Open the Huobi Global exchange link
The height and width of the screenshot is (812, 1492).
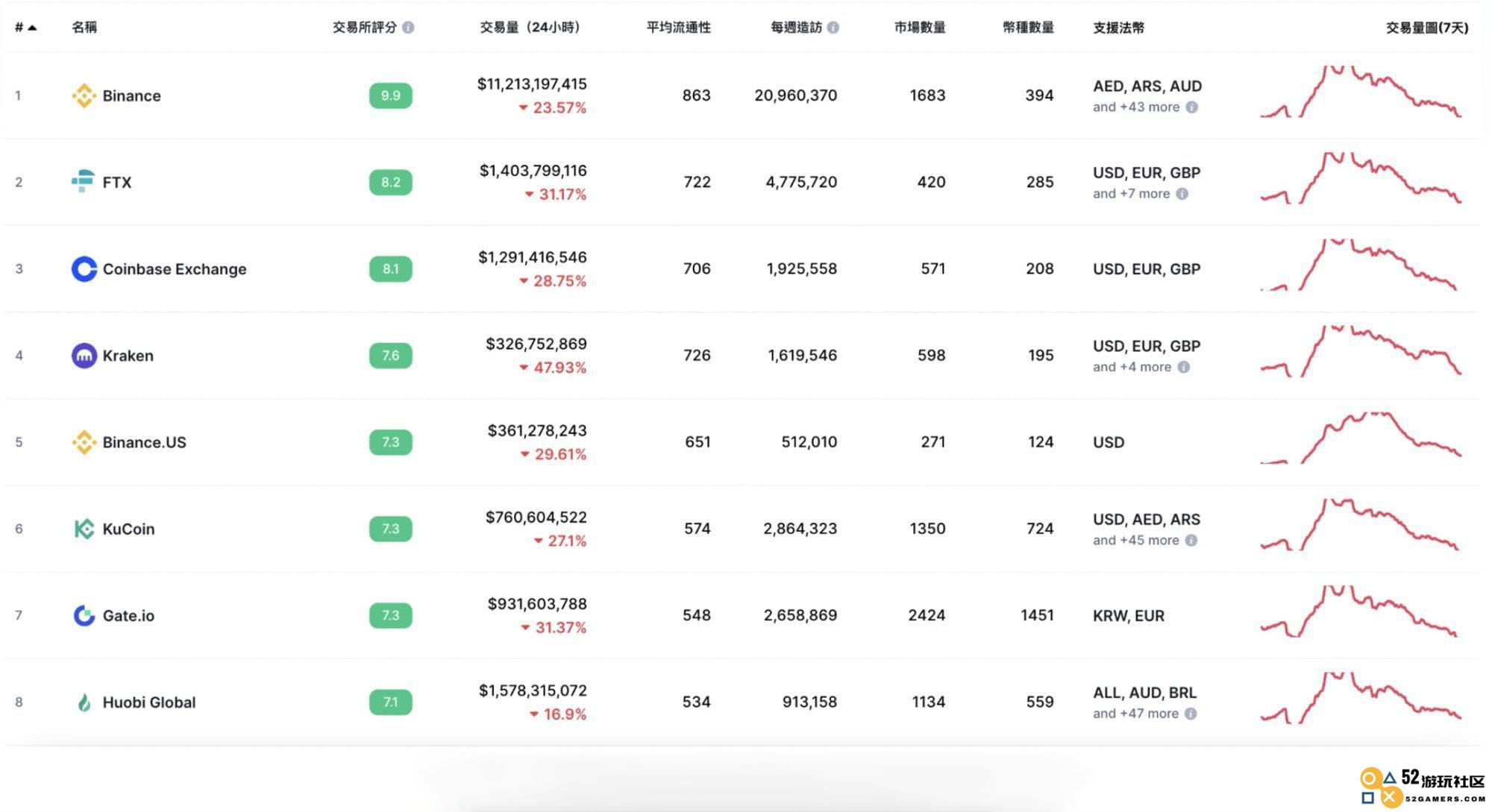pos(149,702)
